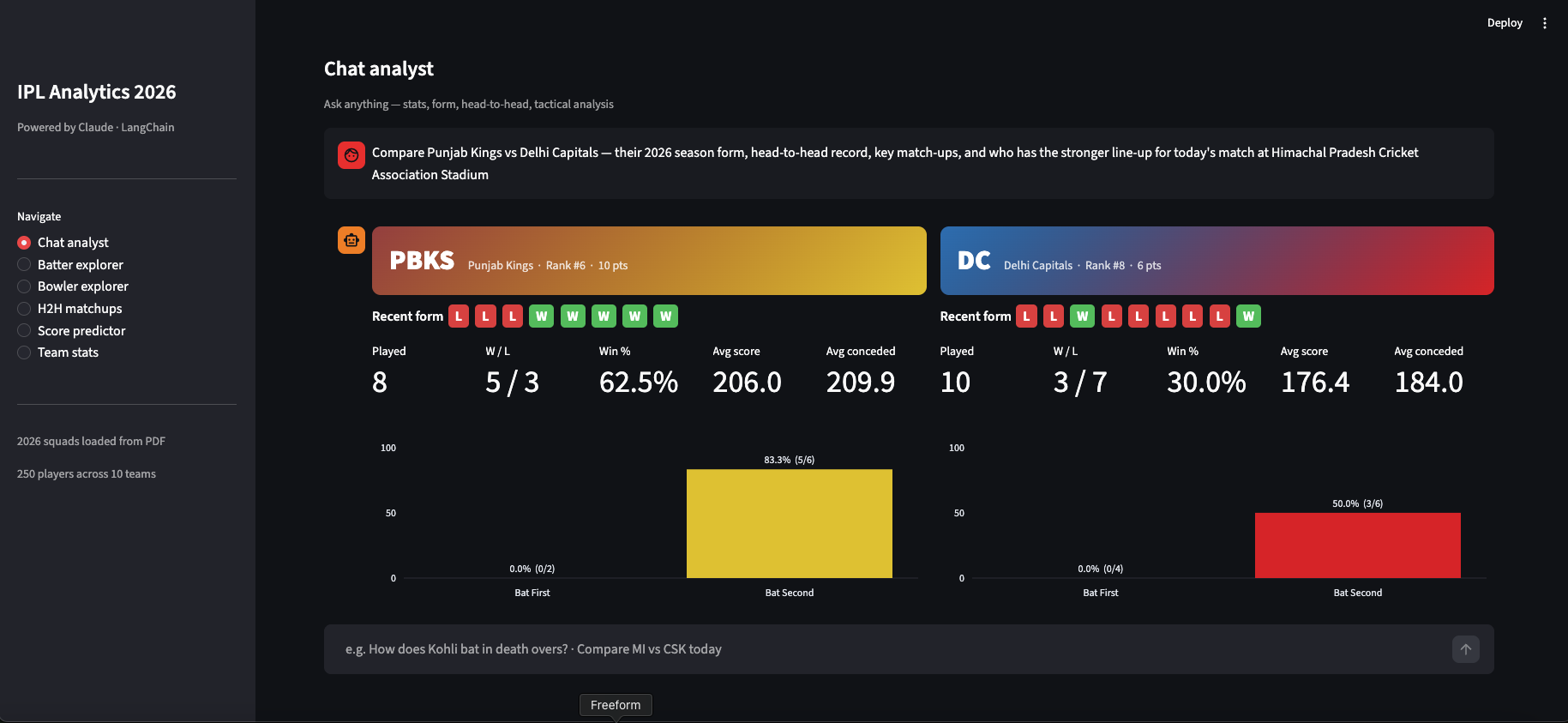This screenshot has height=723, width=1568.
Task: Click the user message comparing PBKS vs DC
Action: (895, 164)
